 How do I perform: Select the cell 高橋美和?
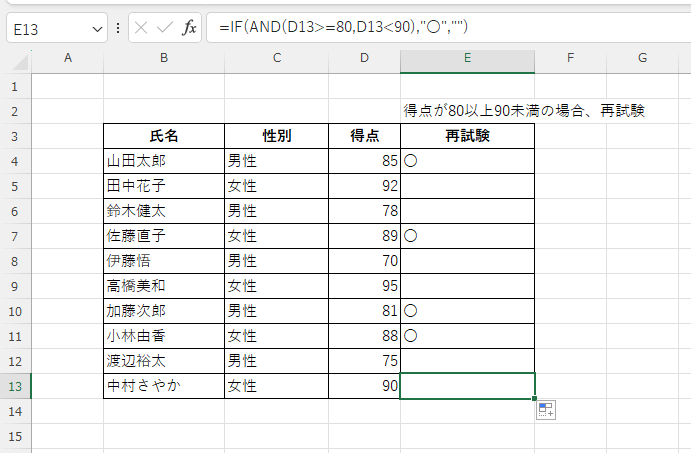(x=164, y=286)
